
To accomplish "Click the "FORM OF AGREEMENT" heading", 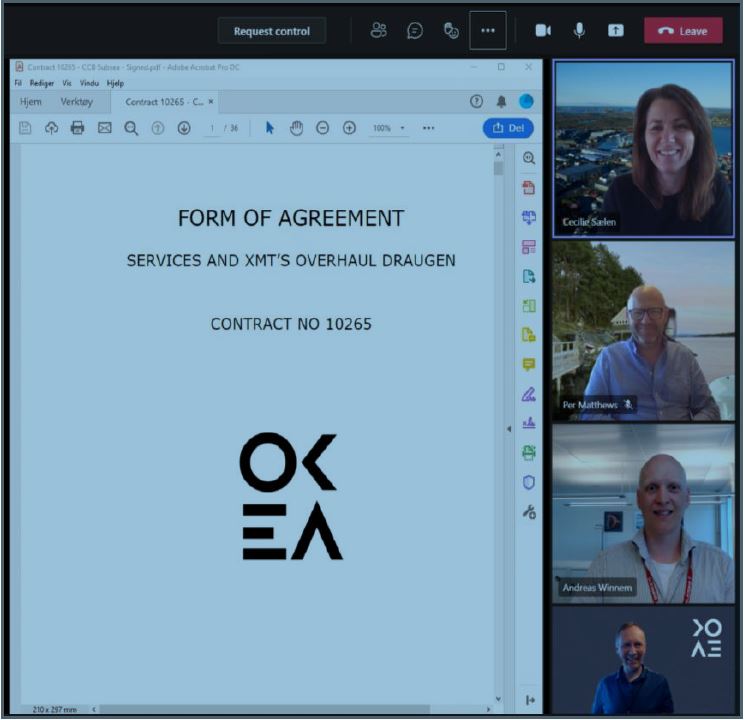I will [x=291, y=219].
